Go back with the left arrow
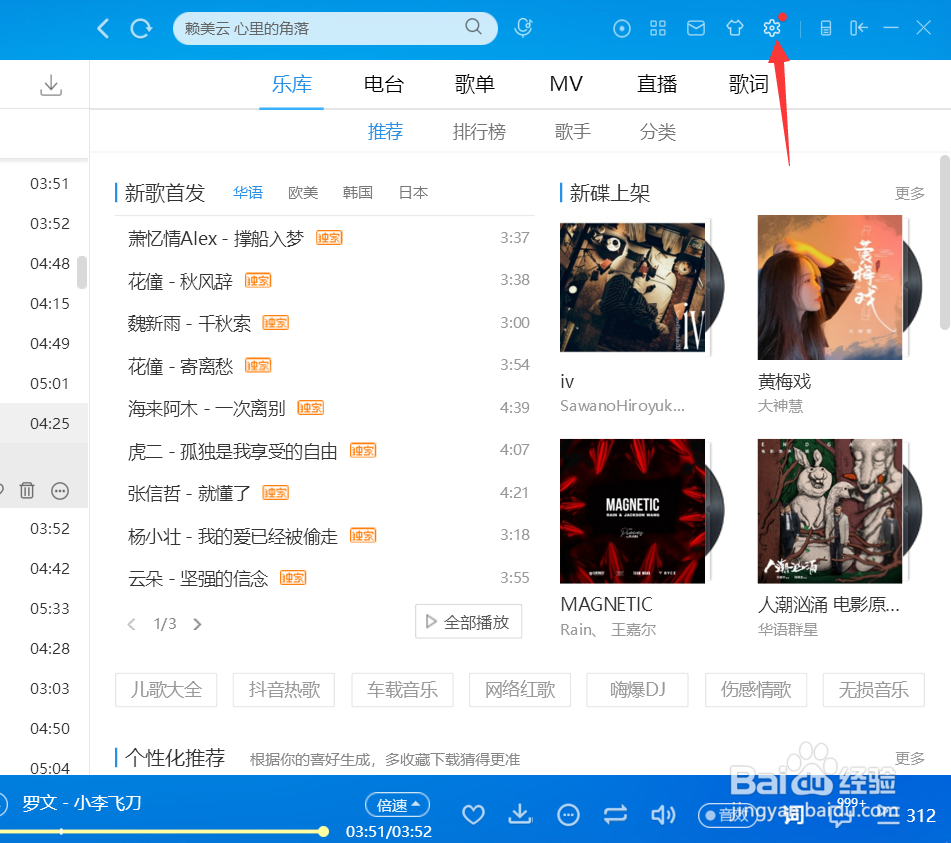951x843 pixels. pyautogui.click(x=103, y=28)
